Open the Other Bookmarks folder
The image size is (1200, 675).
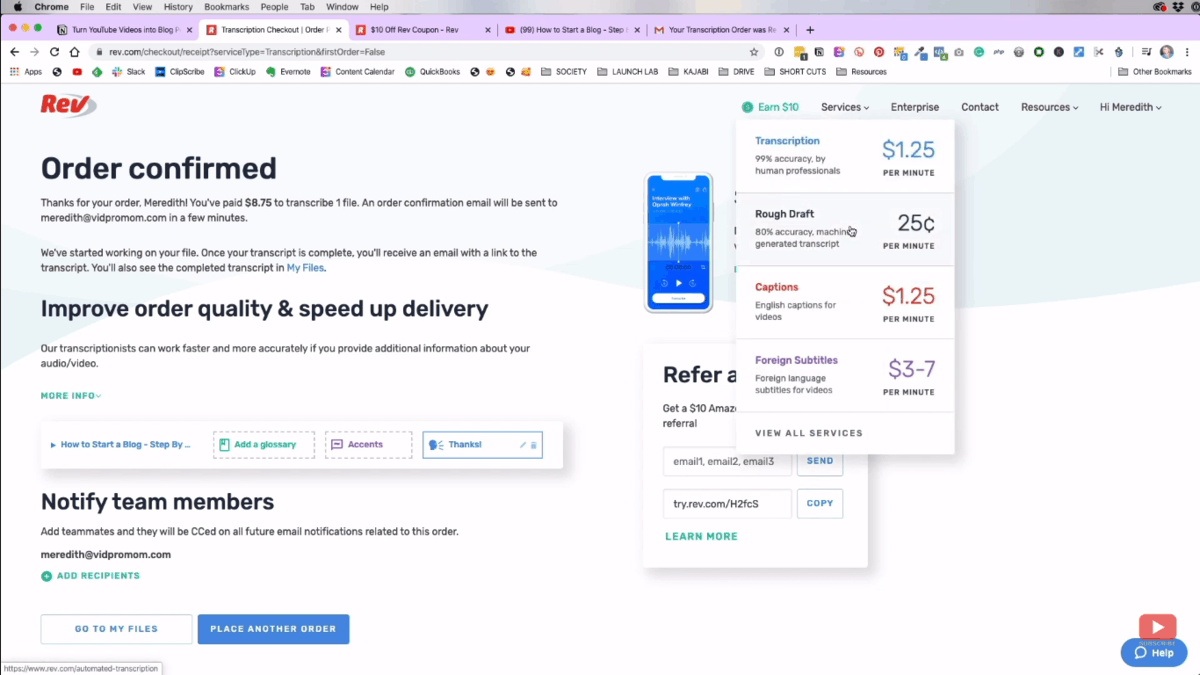pyautogui.click(x=1155, y=72)
